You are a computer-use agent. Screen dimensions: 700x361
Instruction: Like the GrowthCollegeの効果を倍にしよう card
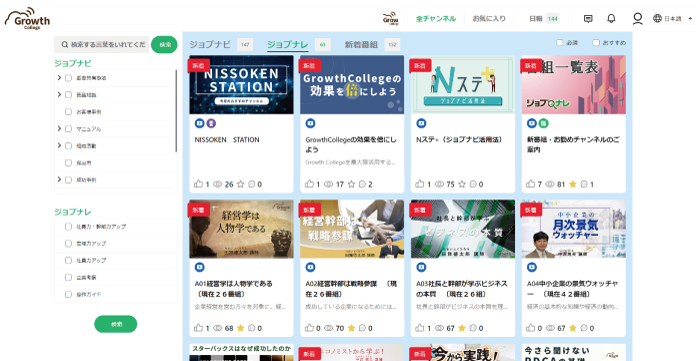click(x=309, y=184)
